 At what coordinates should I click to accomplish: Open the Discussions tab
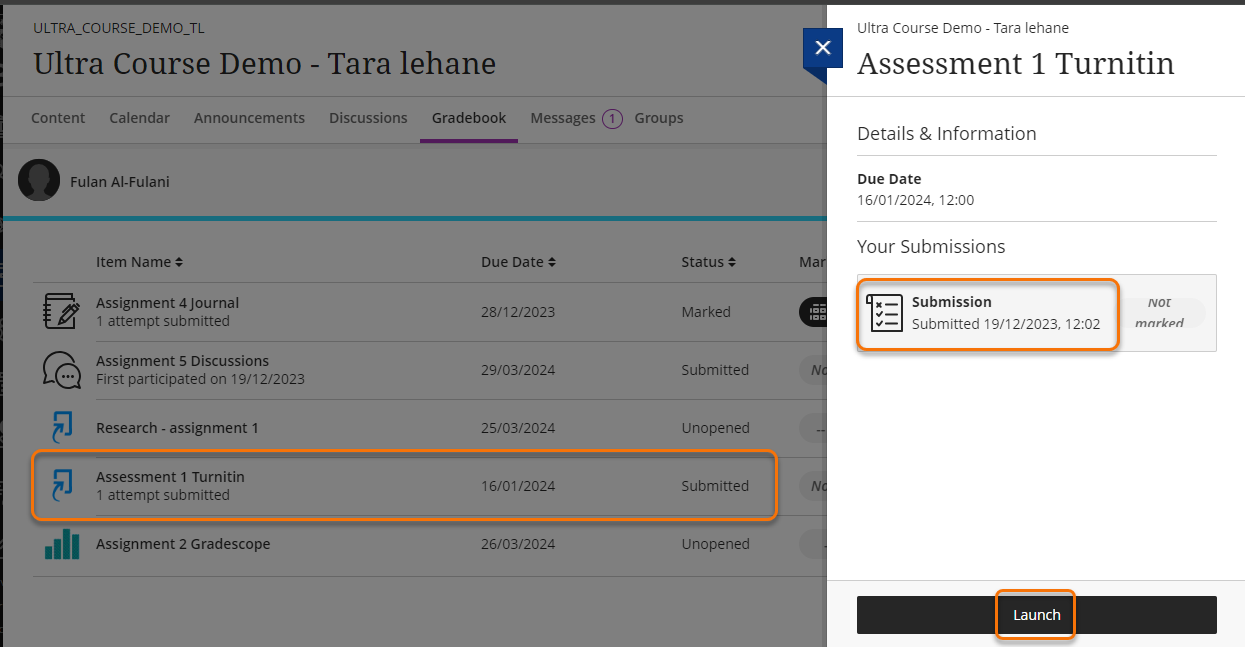point(368,118)
